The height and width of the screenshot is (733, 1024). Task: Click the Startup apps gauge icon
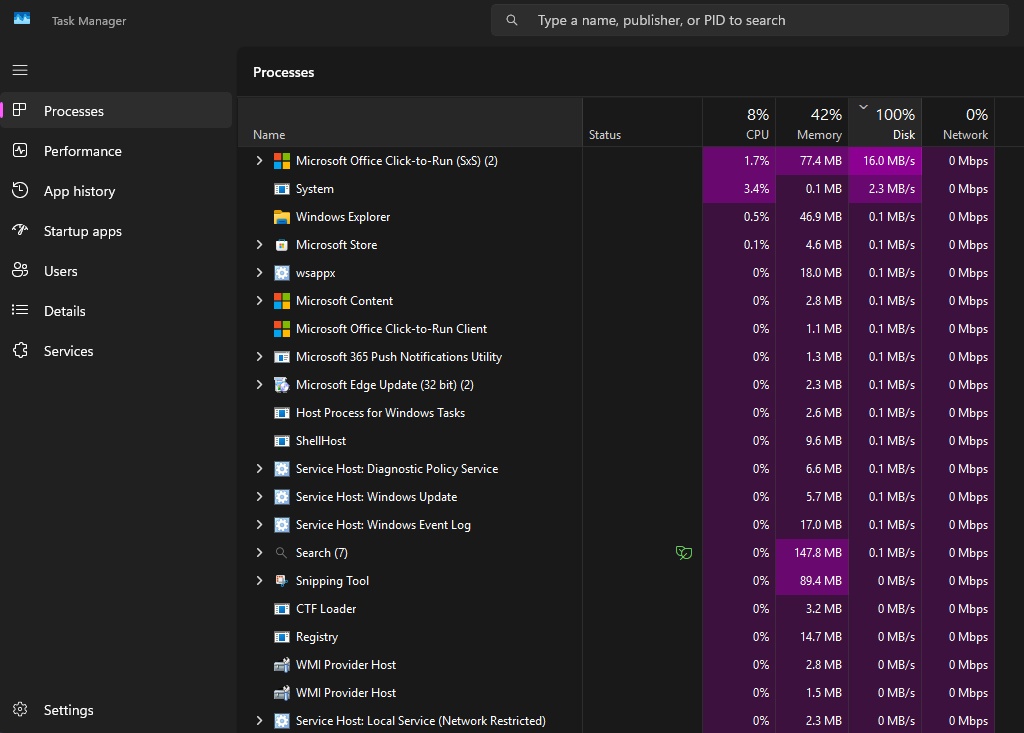click(20, 230)
